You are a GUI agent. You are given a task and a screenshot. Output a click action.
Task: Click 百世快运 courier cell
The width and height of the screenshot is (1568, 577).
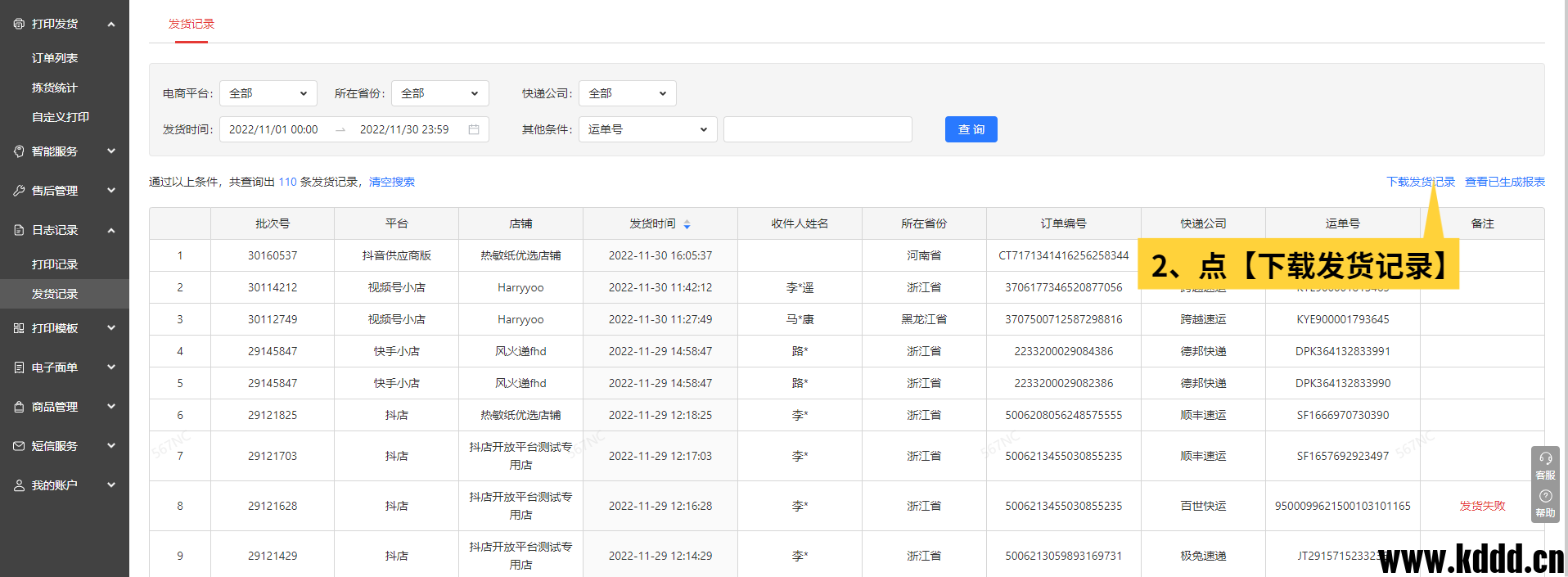tap(1203, 506)
